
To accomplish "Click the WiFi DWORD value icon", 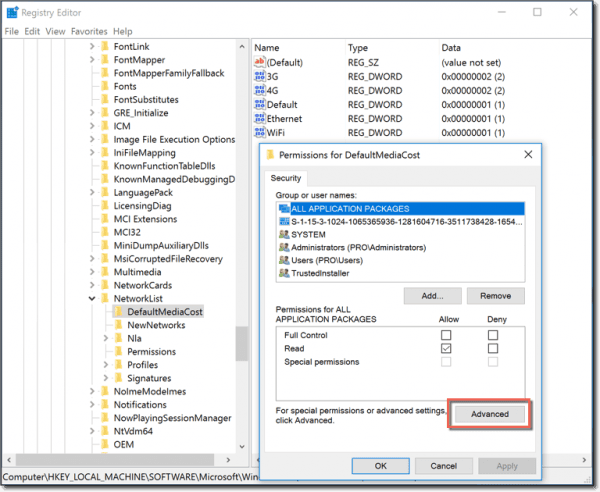I will (259, 132).
